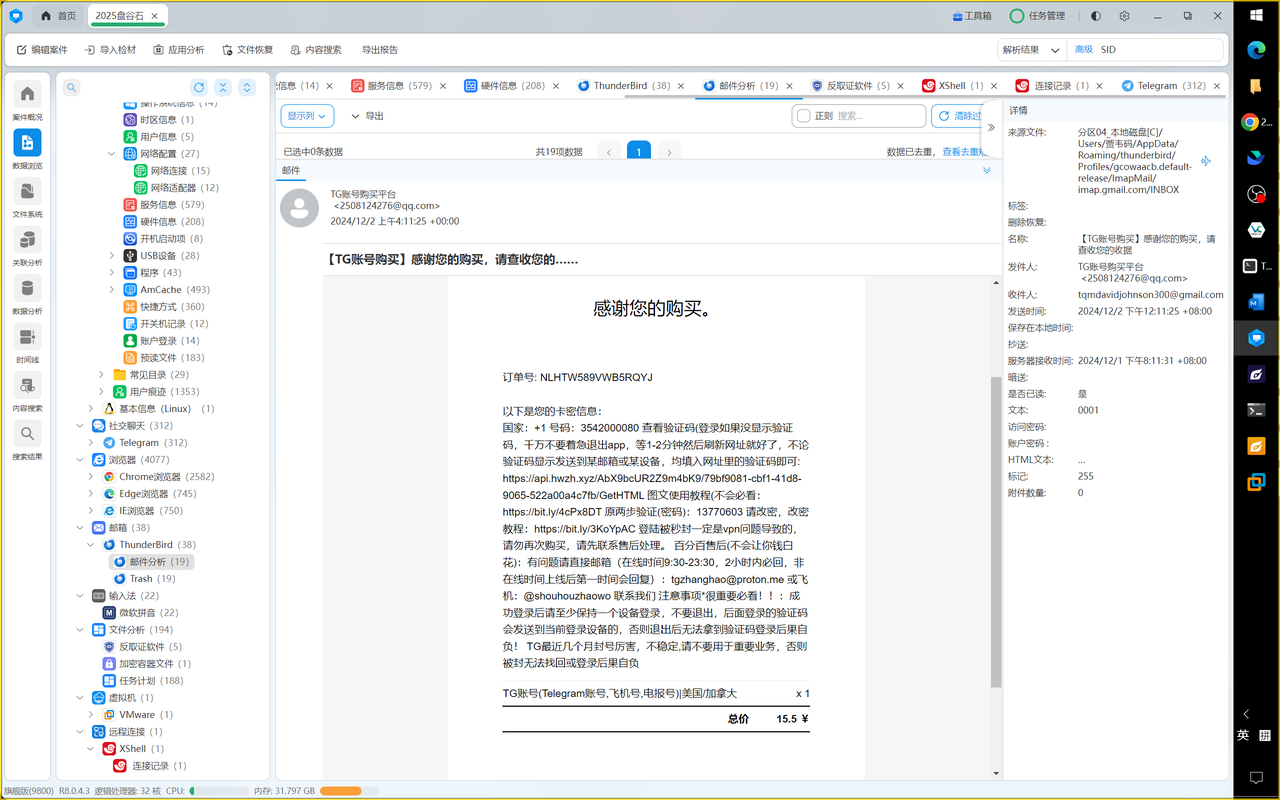Click 导出报告 toolbar item
Screen dimensions: 1280x800
[x=380, y=50]
